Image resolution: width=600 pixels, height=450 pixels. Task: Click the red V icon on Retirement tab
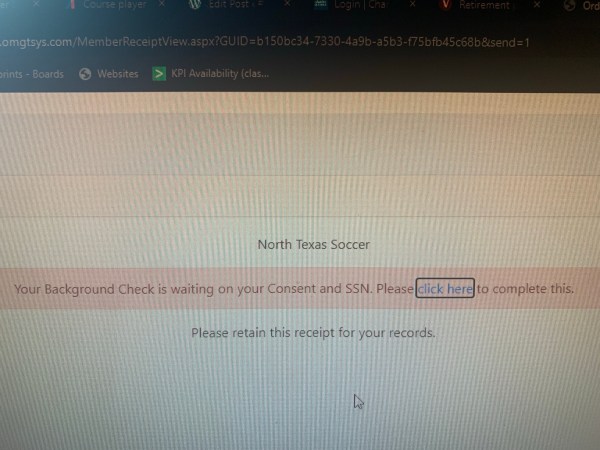pyautogui.click(x=445, y=5)
